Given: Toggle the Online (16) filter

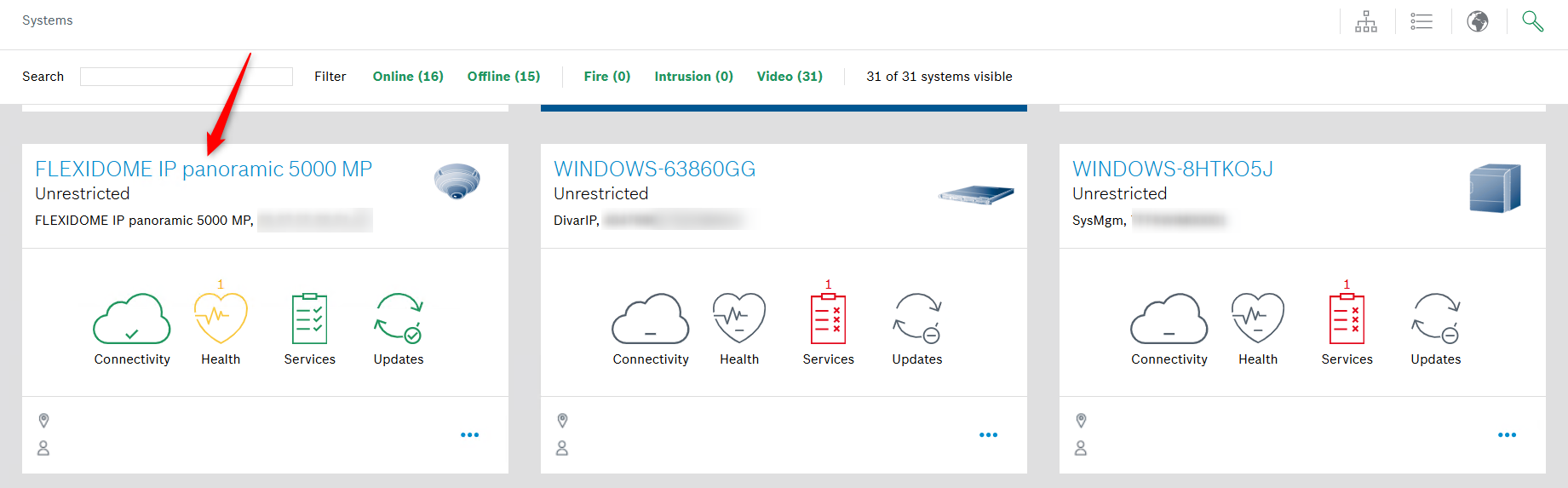Looking at the screenshot, I should click(408, 77).
